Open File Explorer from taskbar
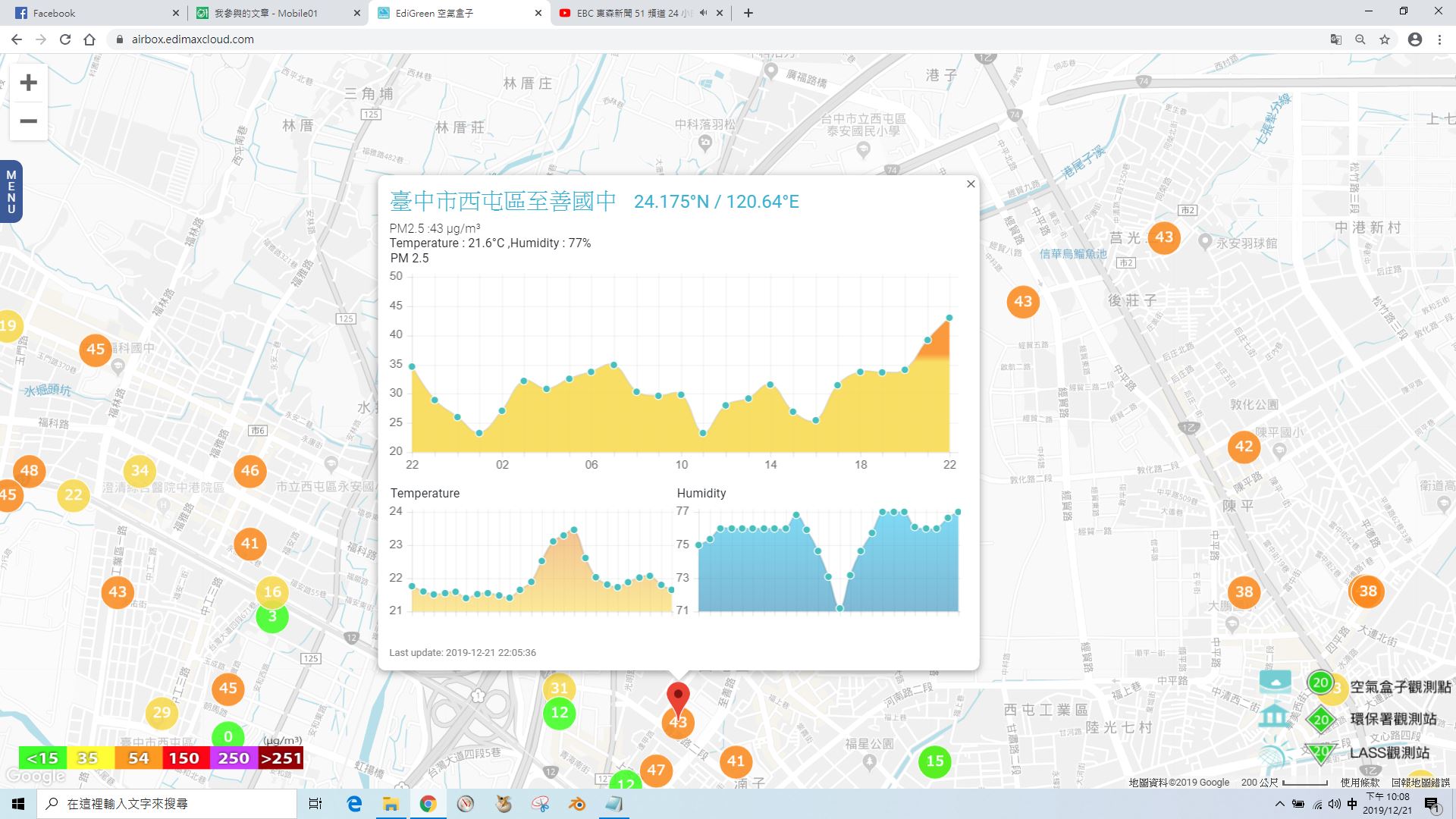Image resolution: width=1456 pixels, height=819 pixels. click(x=391, y=804)
